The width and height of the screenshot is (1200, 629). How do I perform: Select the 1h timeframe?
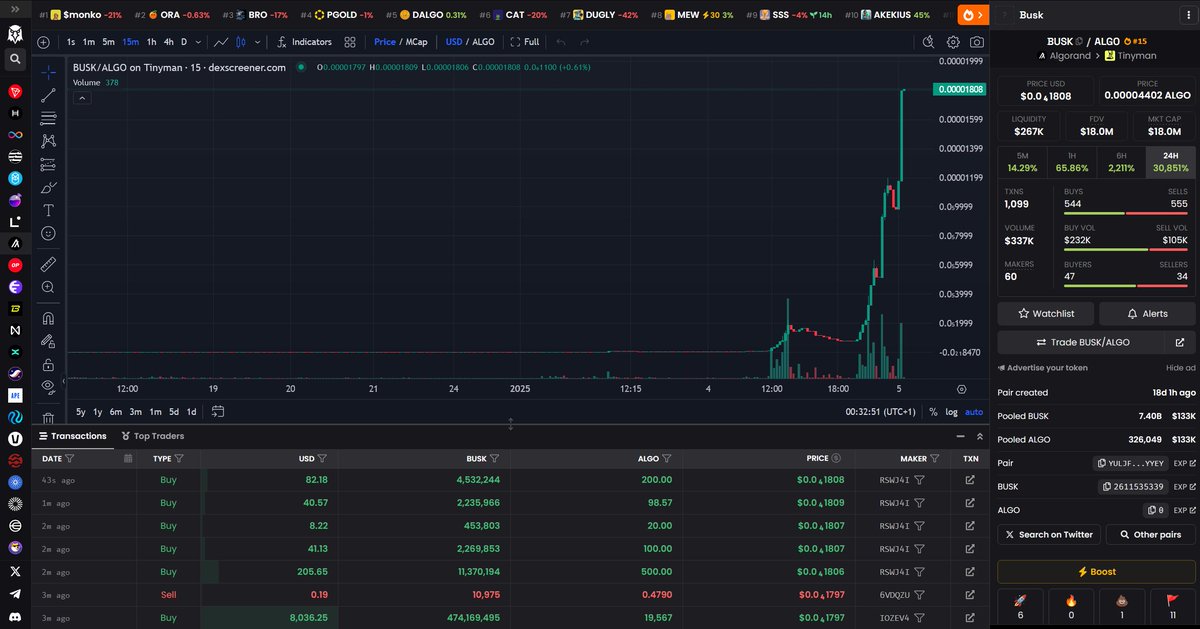[x=151, y=42]
